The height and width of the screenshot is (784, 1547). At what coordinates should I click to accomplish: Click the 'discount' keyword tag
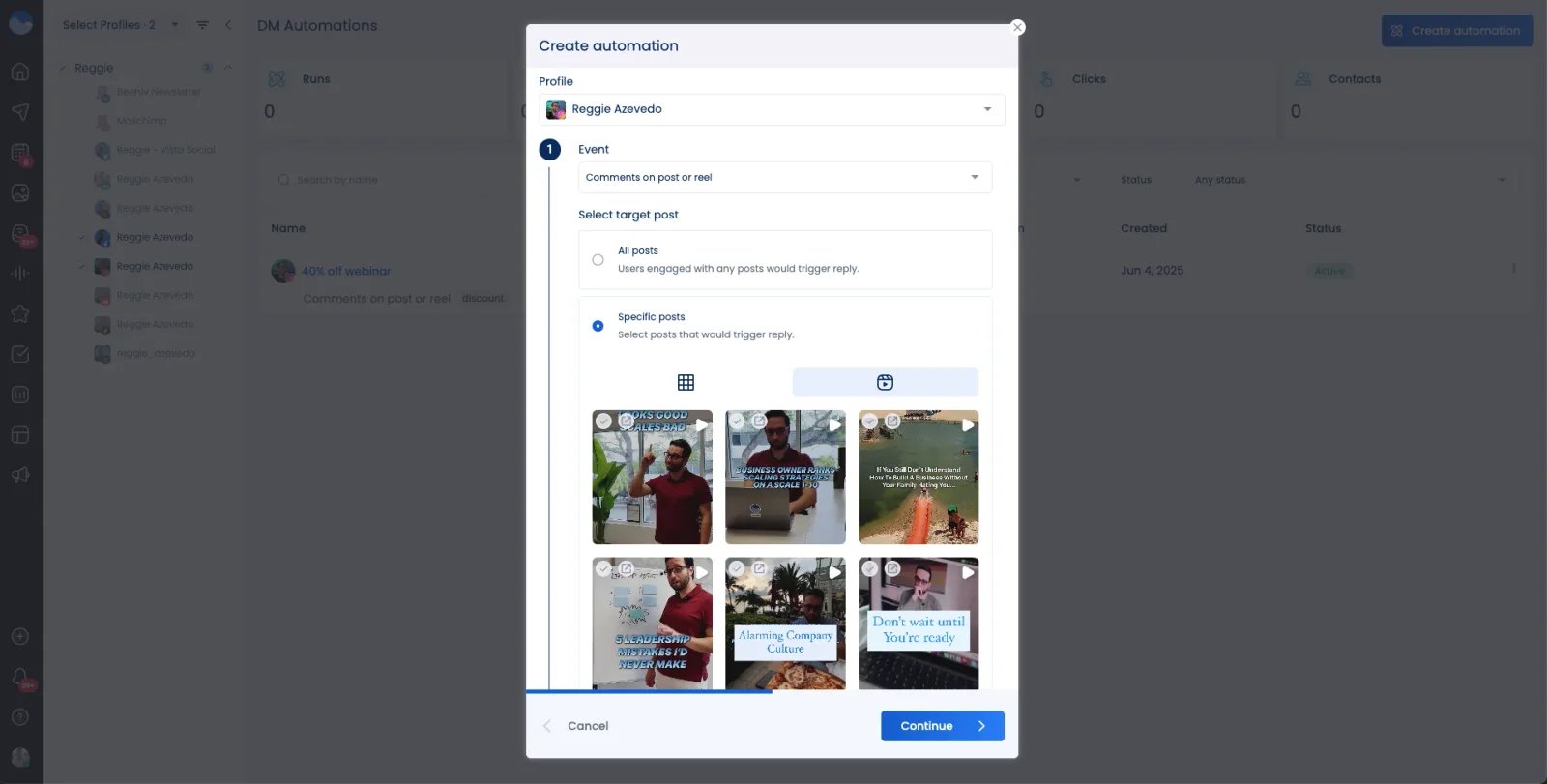[x=482, y=298]
